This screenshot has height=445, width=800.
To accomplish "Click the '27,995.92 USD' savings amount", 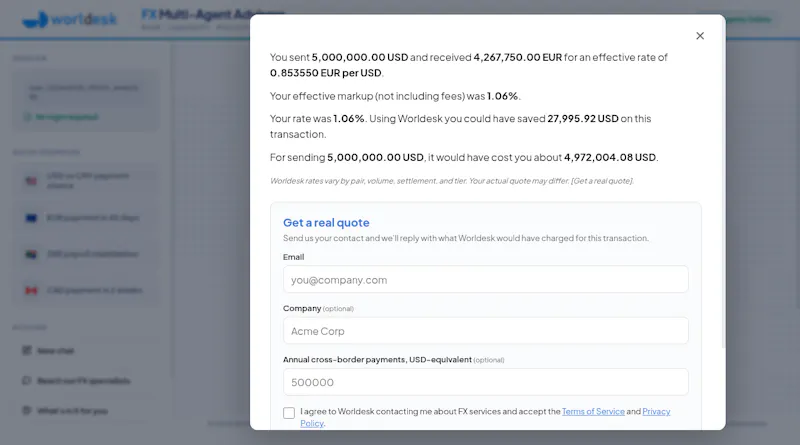I will [583, 118].
